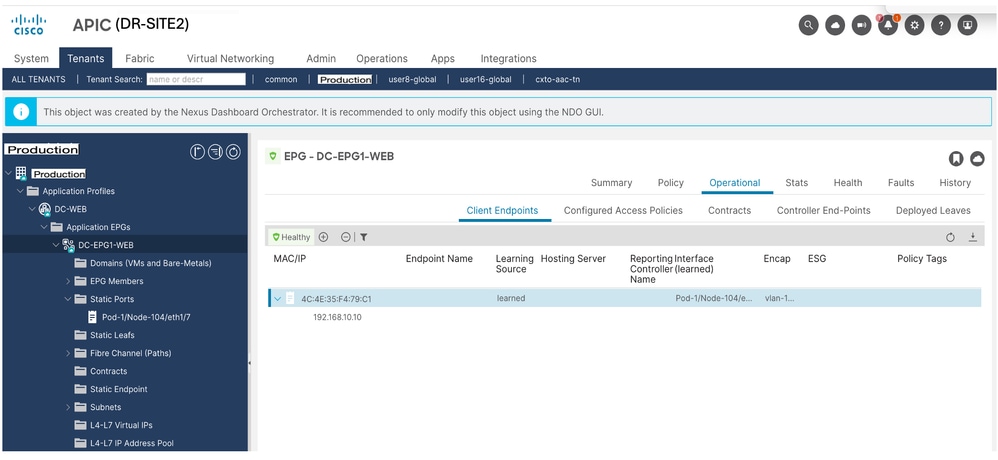The image size is (998, 460).
Task: Open the Operations menu tab
Action: (382, 59)
